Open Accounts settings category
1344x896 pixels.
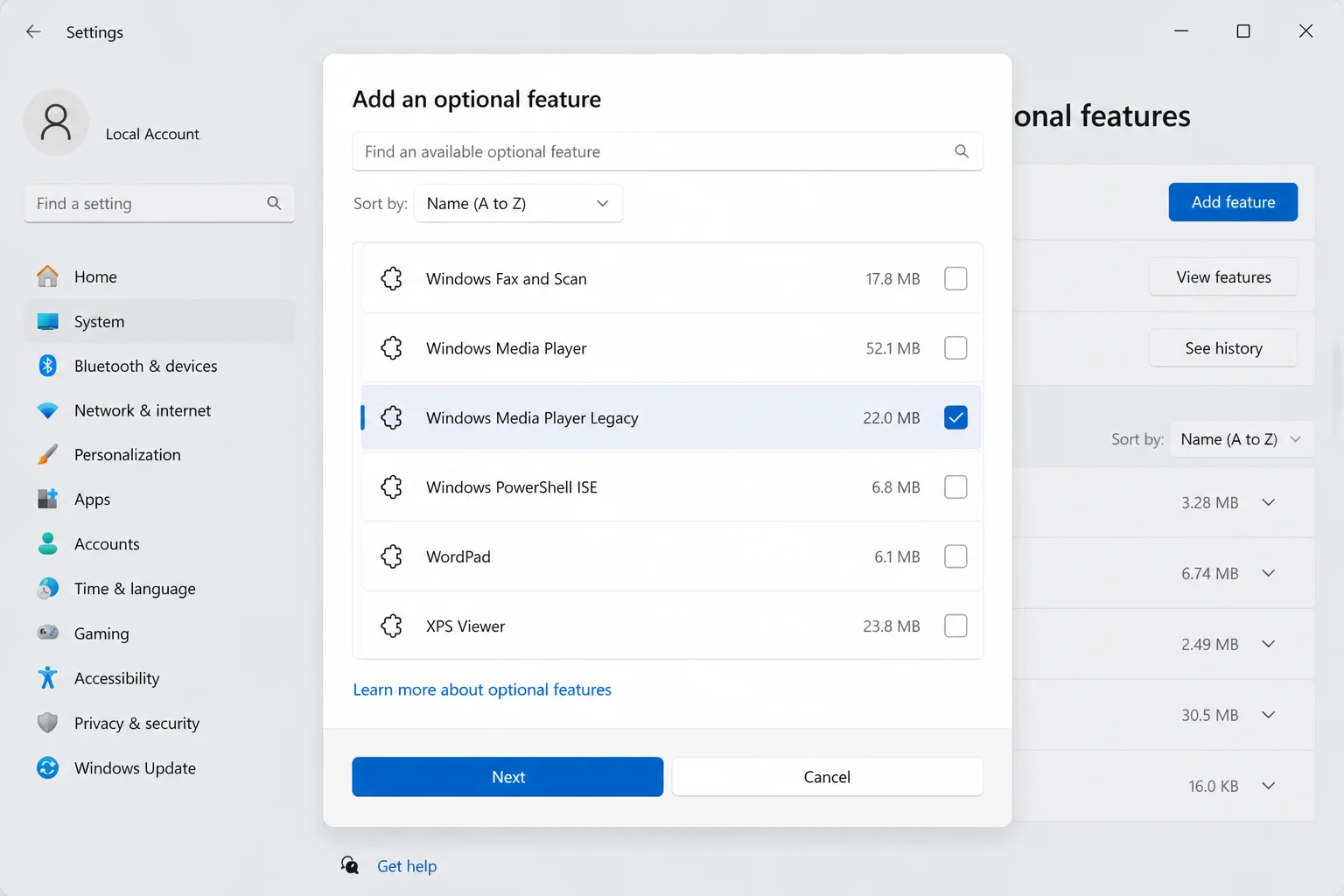(x=159, y=543)
